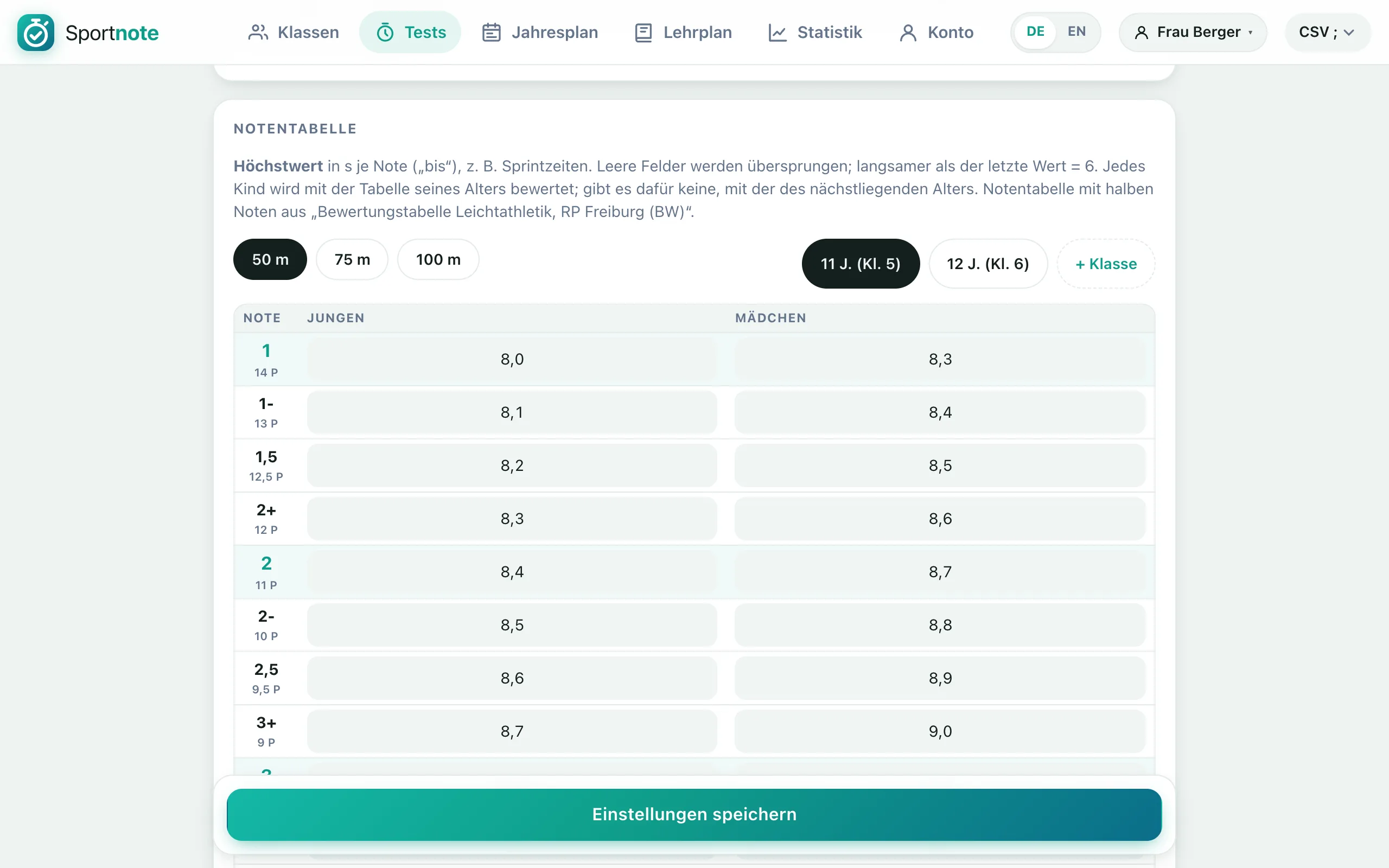Select the 50 m distance pill
1389x868 pixels.
tap(270, 259)
